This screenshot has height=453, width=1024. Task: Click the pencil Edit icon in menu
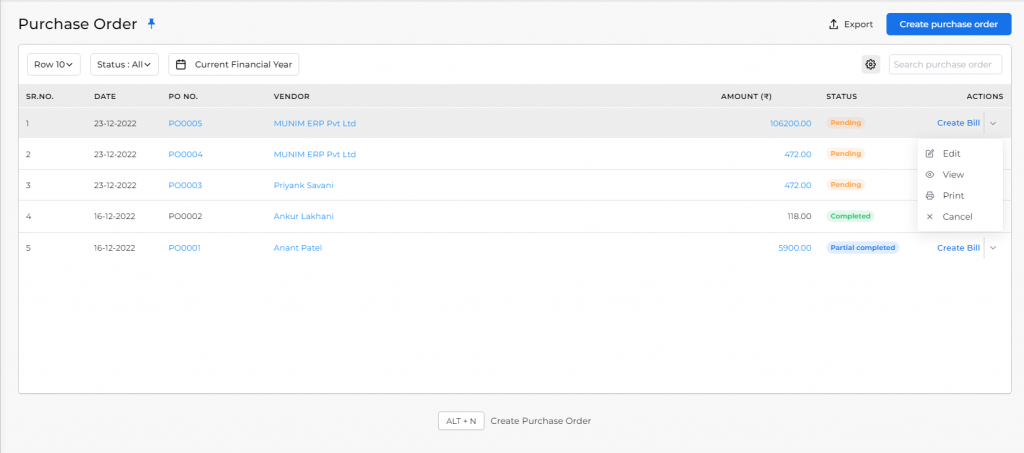click(930, 153)
